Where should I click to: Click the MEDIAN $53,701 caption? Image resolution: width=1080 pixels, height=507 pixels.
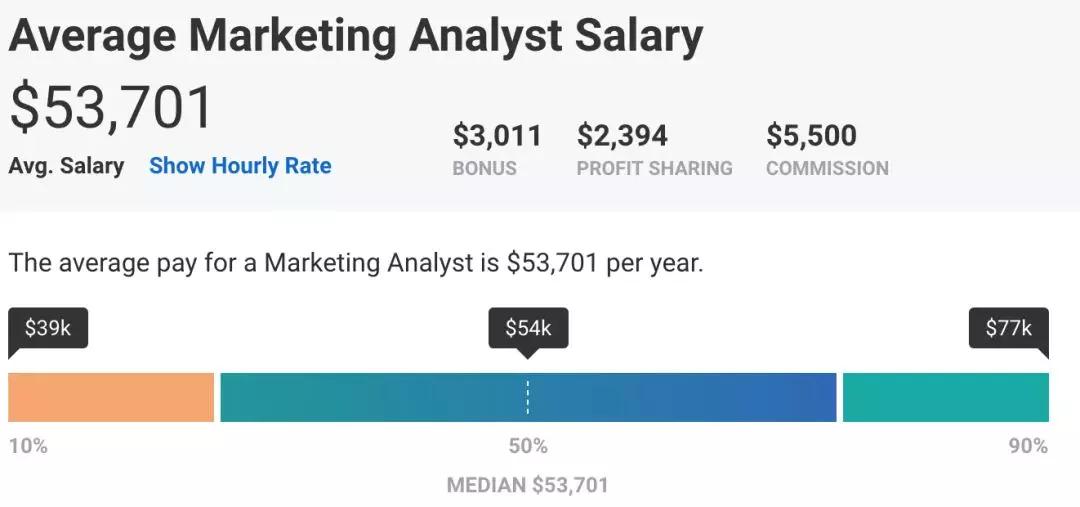(528, 484)
